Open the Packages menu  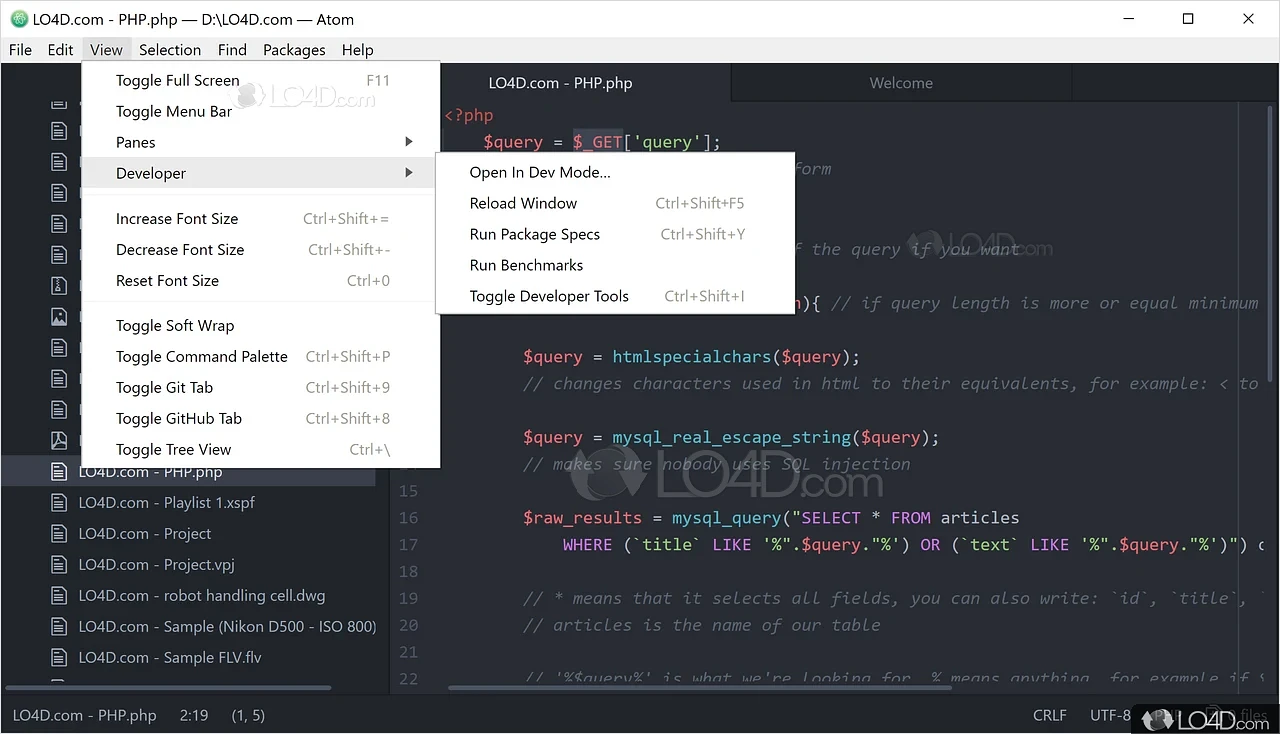tap(294, 50)
